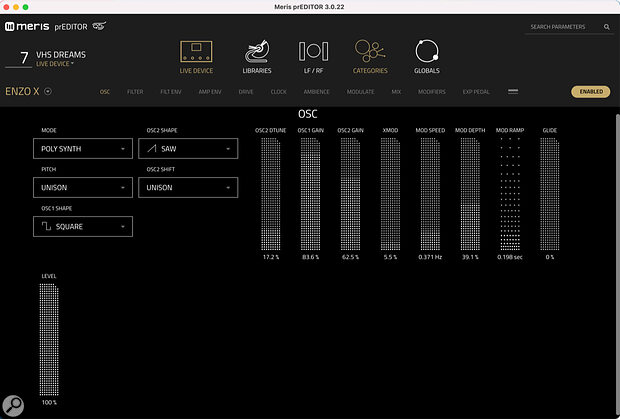Click the 17.2 % OSC2 DTUNE value
This screenshot has height=419, width=620.
pyautogui.click(x=271, y=257)
